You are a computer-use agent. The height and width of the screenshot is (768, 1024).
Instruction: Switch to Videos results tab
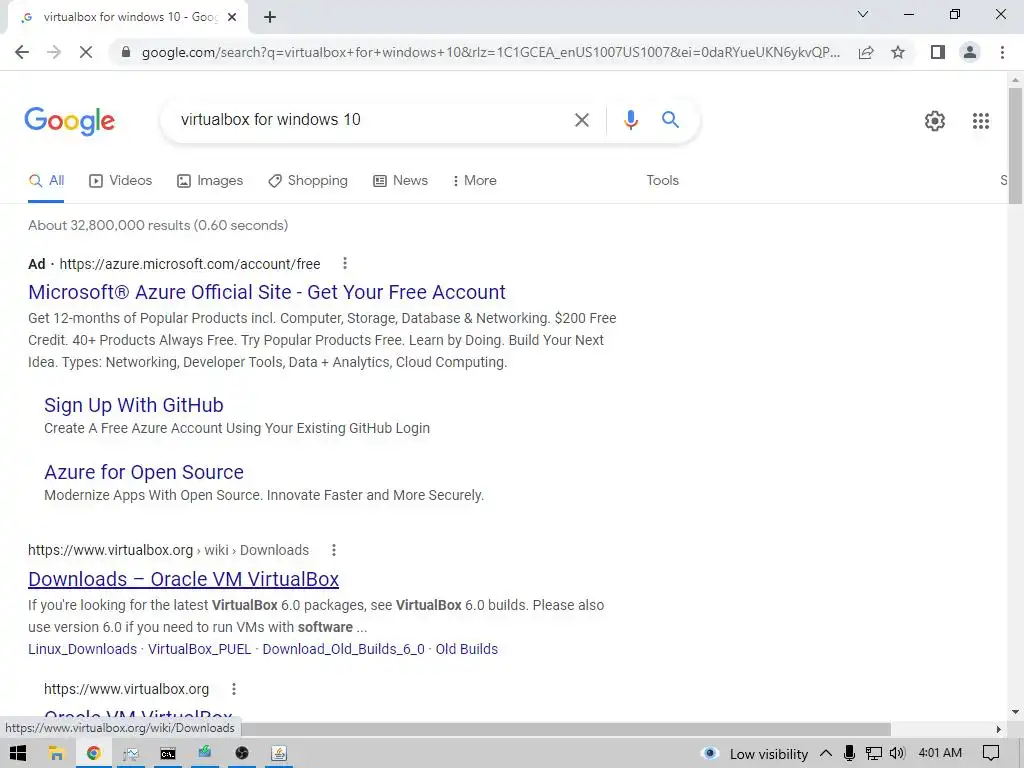(120, 181)
